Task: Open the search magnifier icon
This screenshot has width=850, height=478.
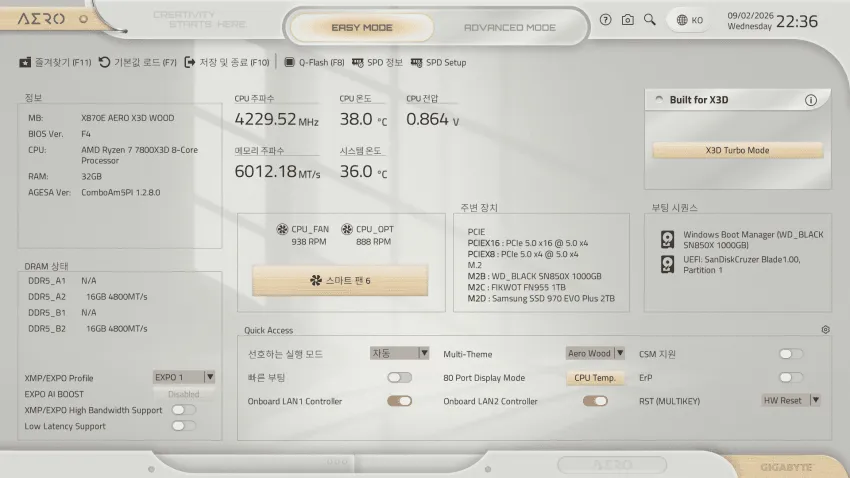Action: [x=649, y=20]
